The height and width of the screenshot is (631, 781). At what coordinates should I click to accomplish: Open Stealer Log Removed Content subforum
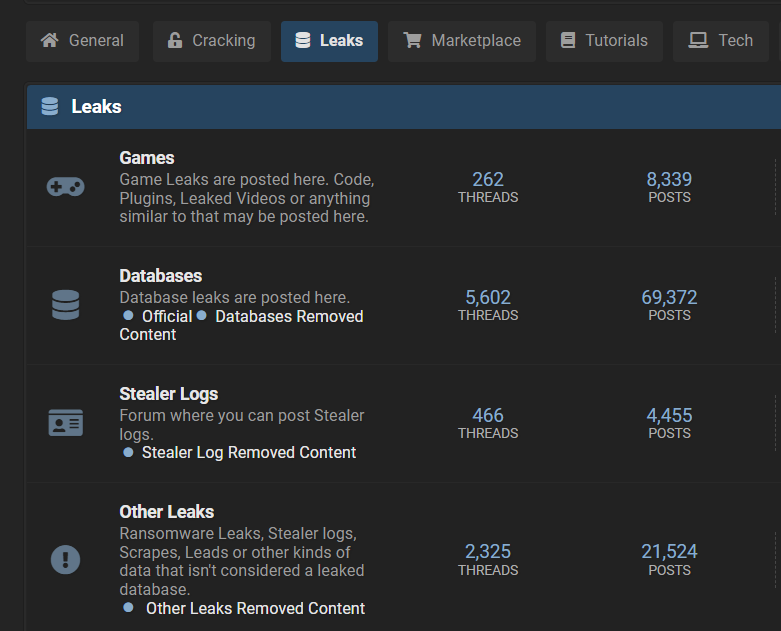point(249,452)
